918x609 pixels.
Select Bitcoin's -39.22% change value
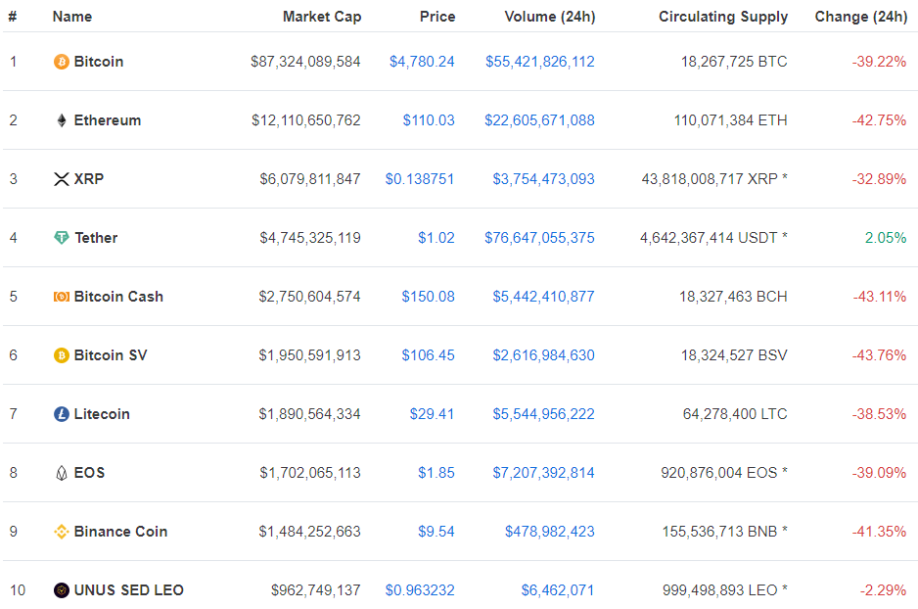tap(879, 61)
